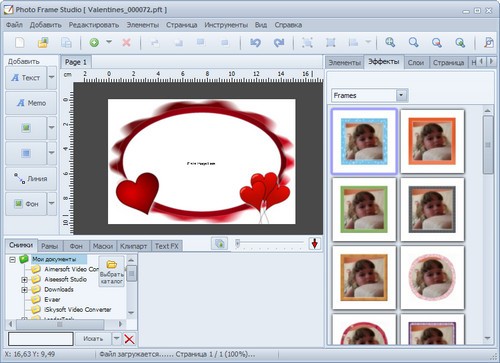Click the Open file folder toolbar icon
Image resolution: width=500 pixels, height=363 pixels.
point(43,43)
